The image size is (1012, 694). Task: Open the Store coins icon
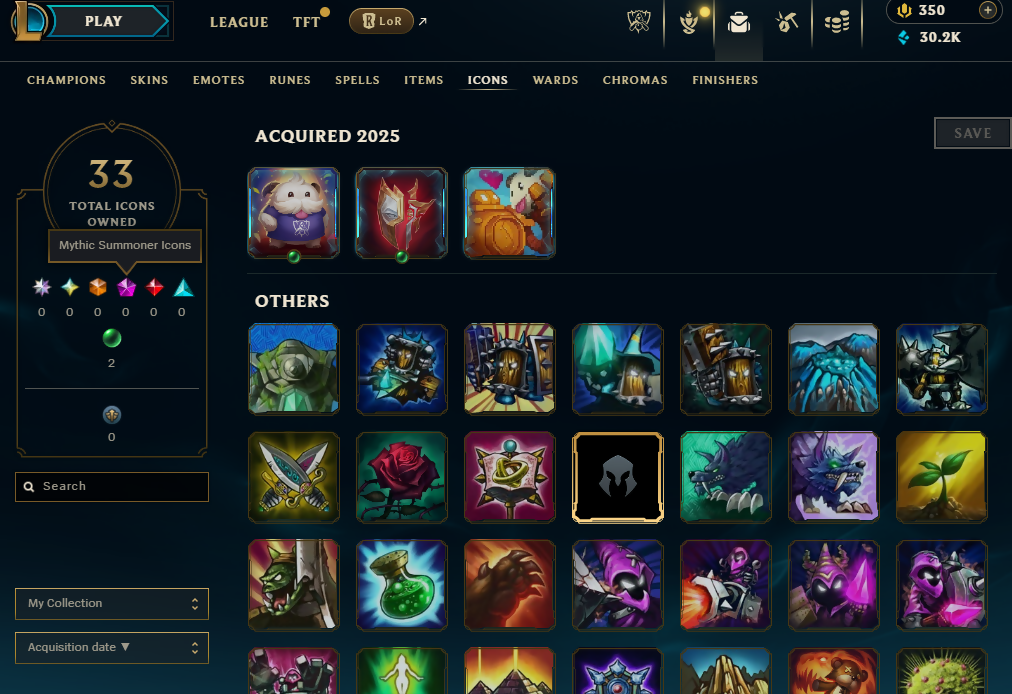[x=837, y=23]
